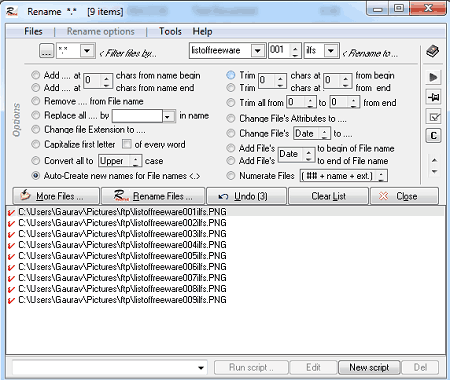The height and width of the screenshot is (380, 450).
Task: Open the 'Replace all by' combo box
Action: pos(168,116)
